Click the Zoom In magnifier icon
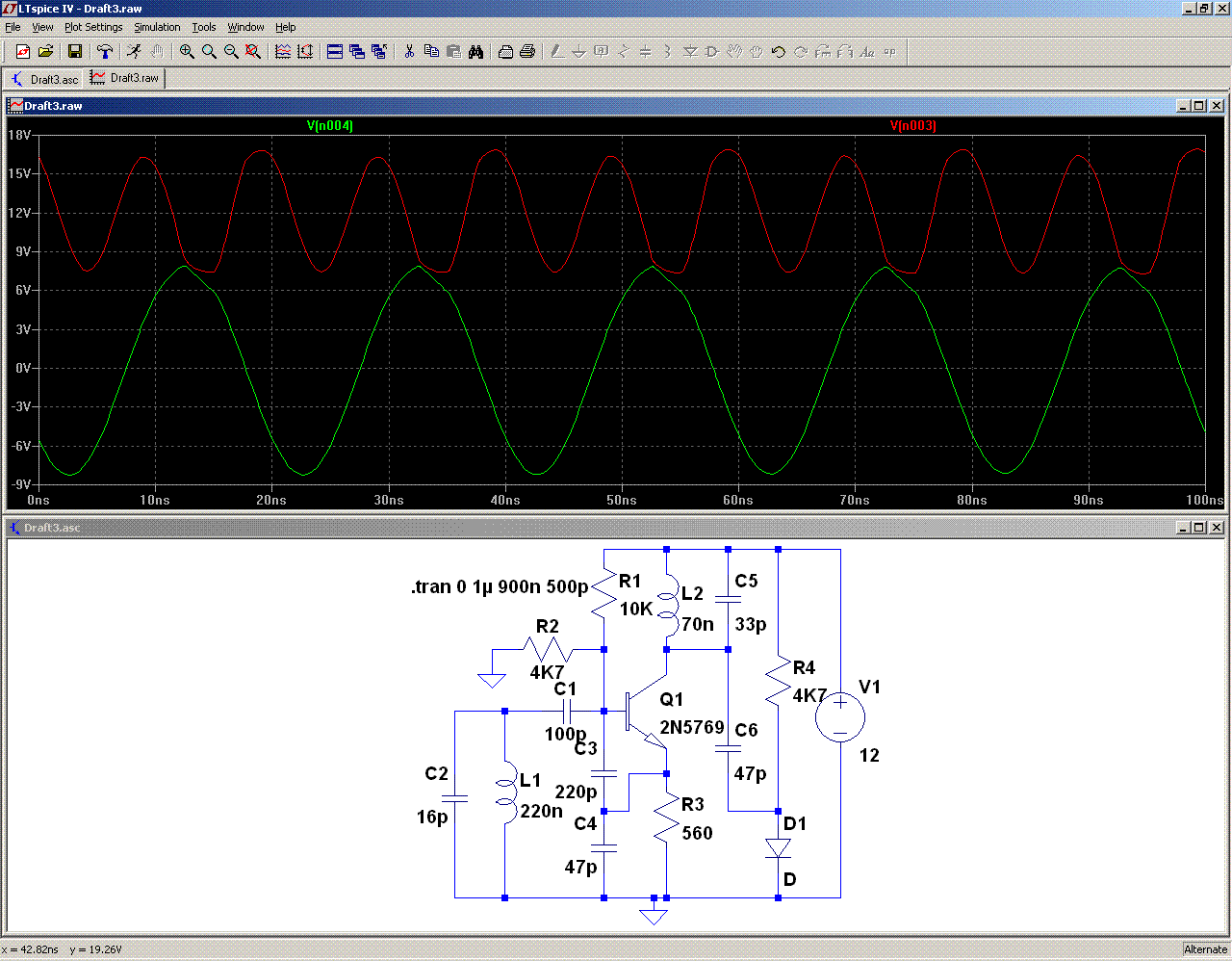 [x=187, y=52]
